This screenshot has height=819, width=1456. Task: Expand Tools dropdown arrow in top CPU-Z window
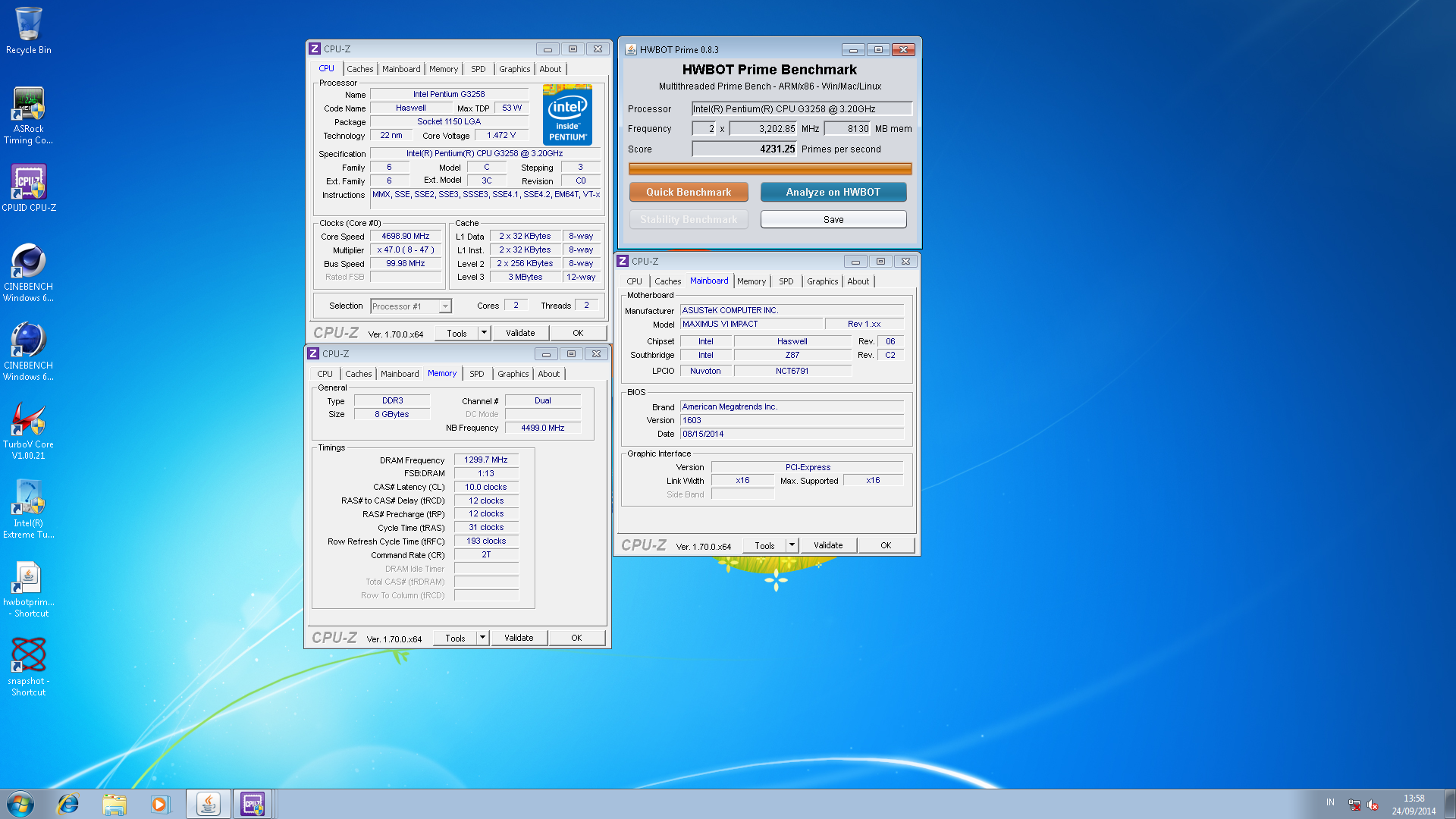(484, 333)
